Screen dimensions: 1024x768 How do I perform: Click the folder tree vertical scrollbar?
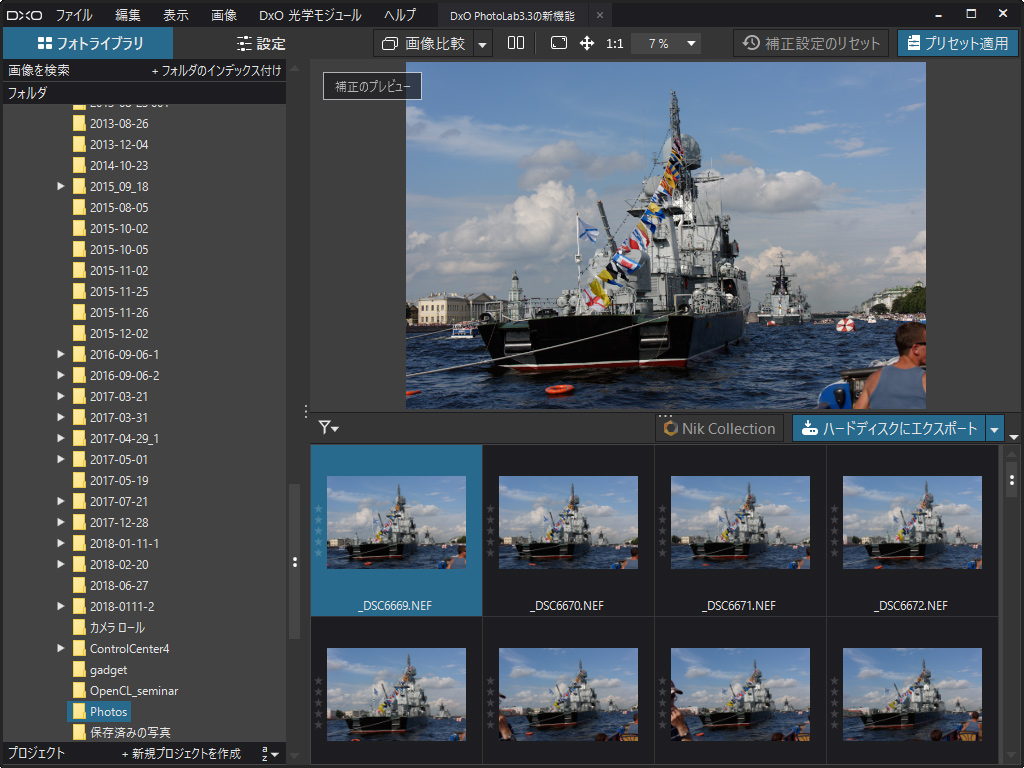click(x=294, y=560)
